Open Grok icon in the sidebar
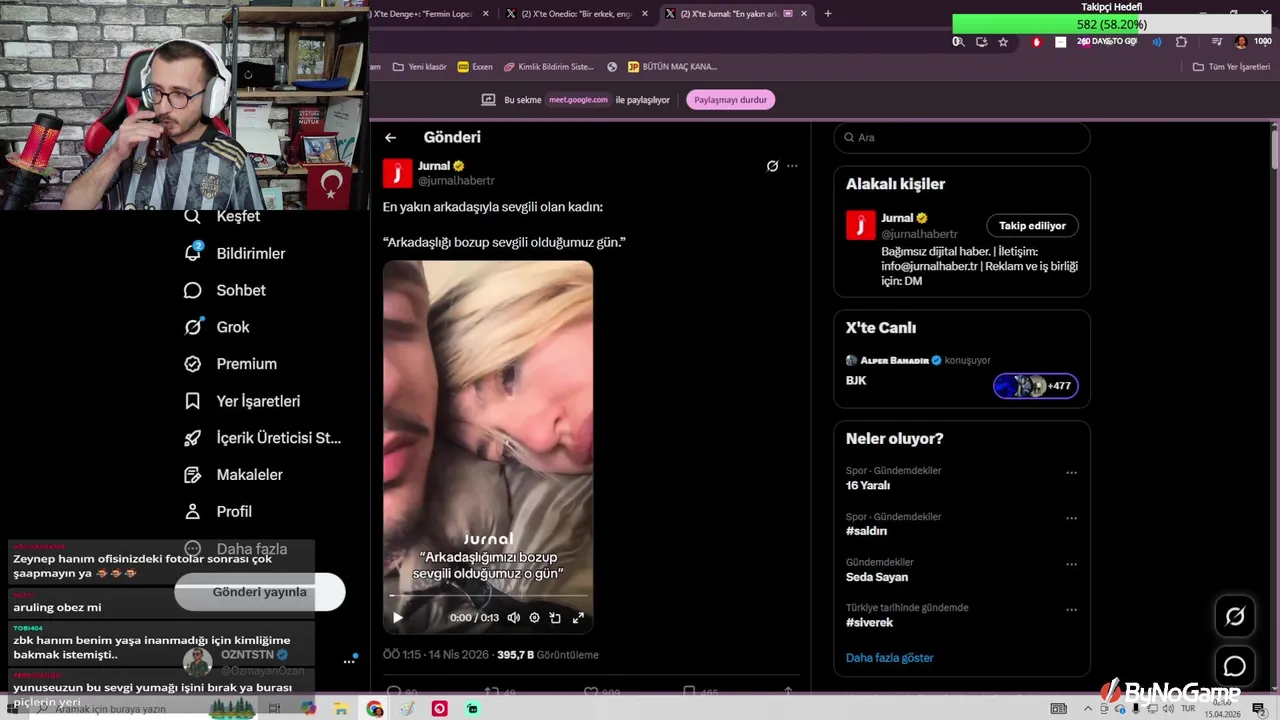Screen dimensions: 1280x720 193,327
